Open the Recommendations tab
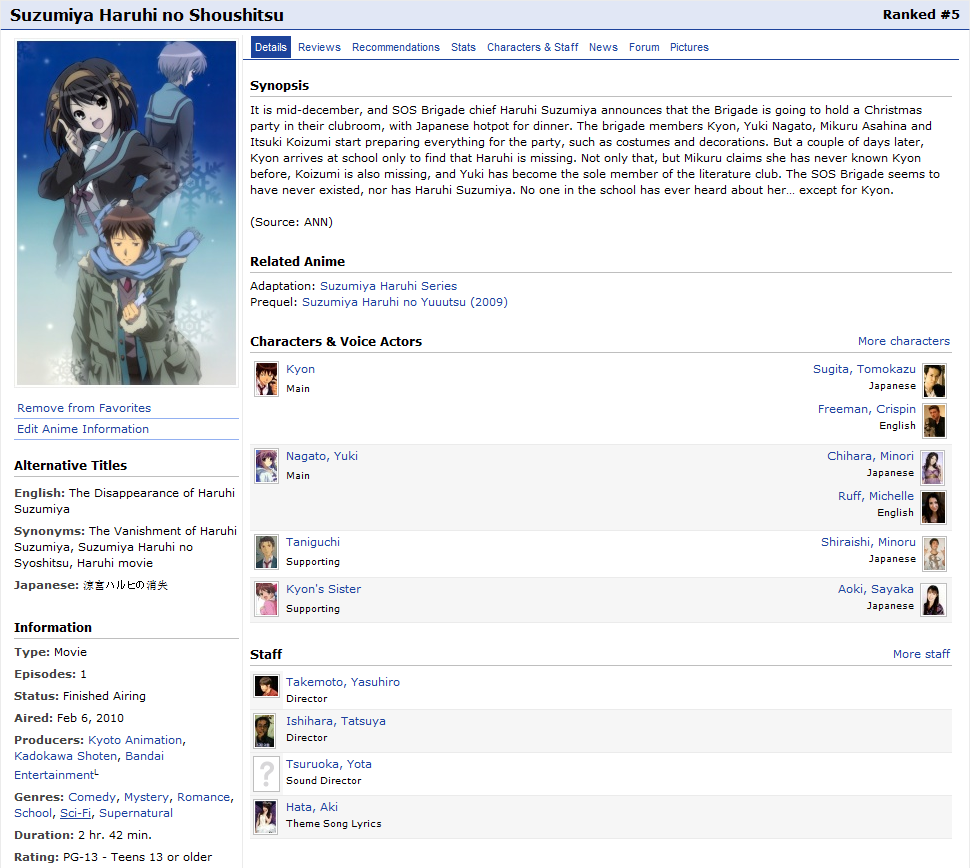 pos(396,47)
